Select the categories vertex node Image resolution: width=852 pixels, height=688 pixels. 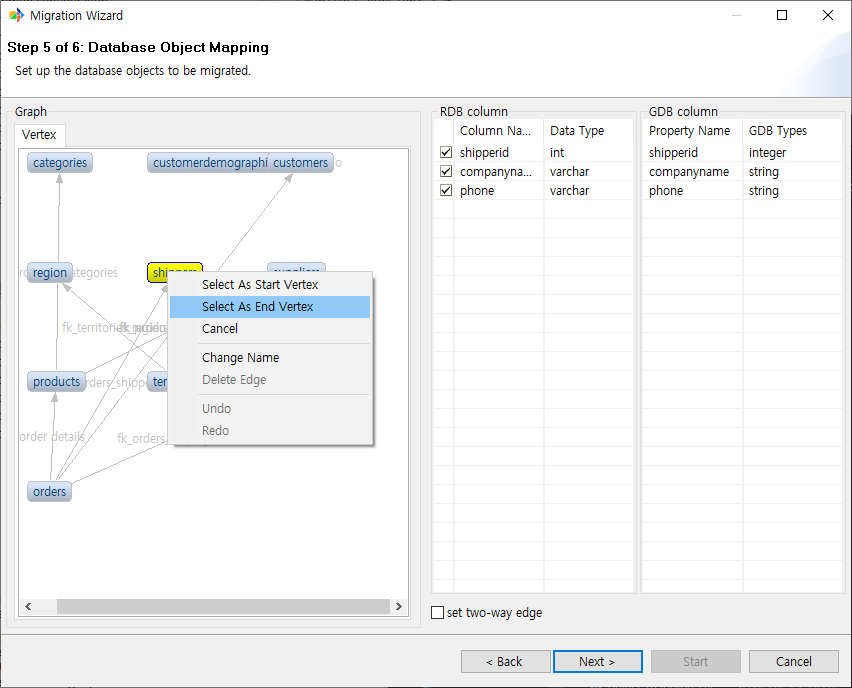(x=60, y=163)
